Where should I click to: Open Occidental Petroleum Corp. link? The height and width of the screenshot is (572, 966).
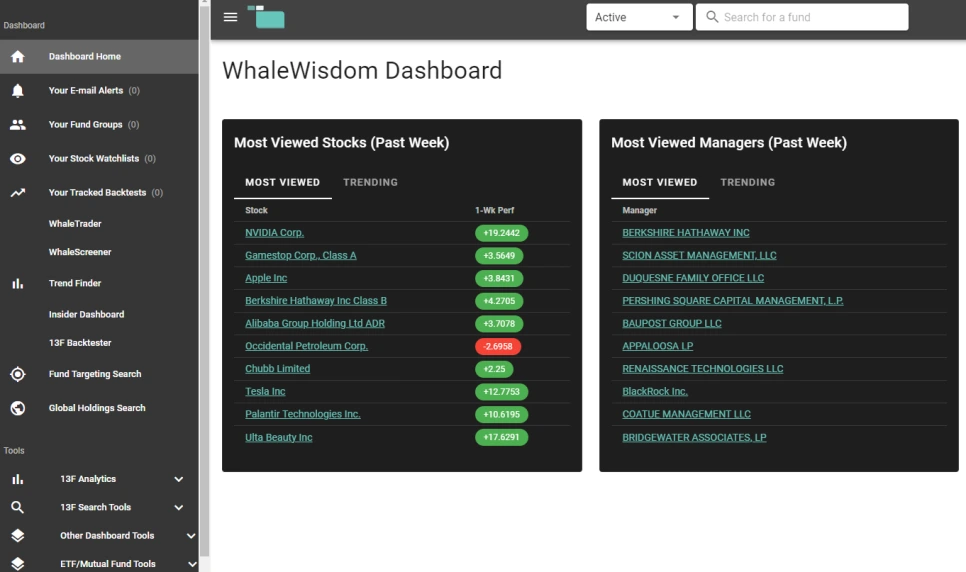click(x=307, y=346)
